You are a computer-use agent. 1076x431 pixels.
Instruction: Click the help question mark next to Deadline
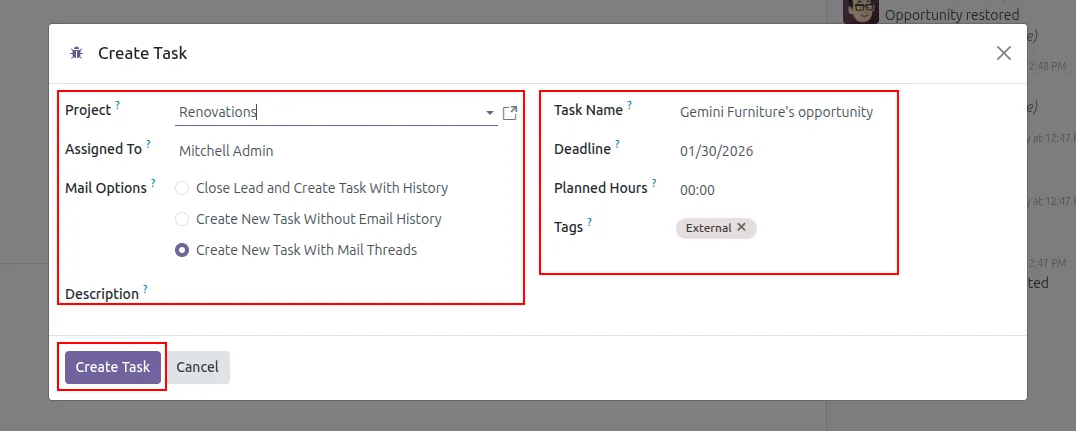(x=617, y=144)
